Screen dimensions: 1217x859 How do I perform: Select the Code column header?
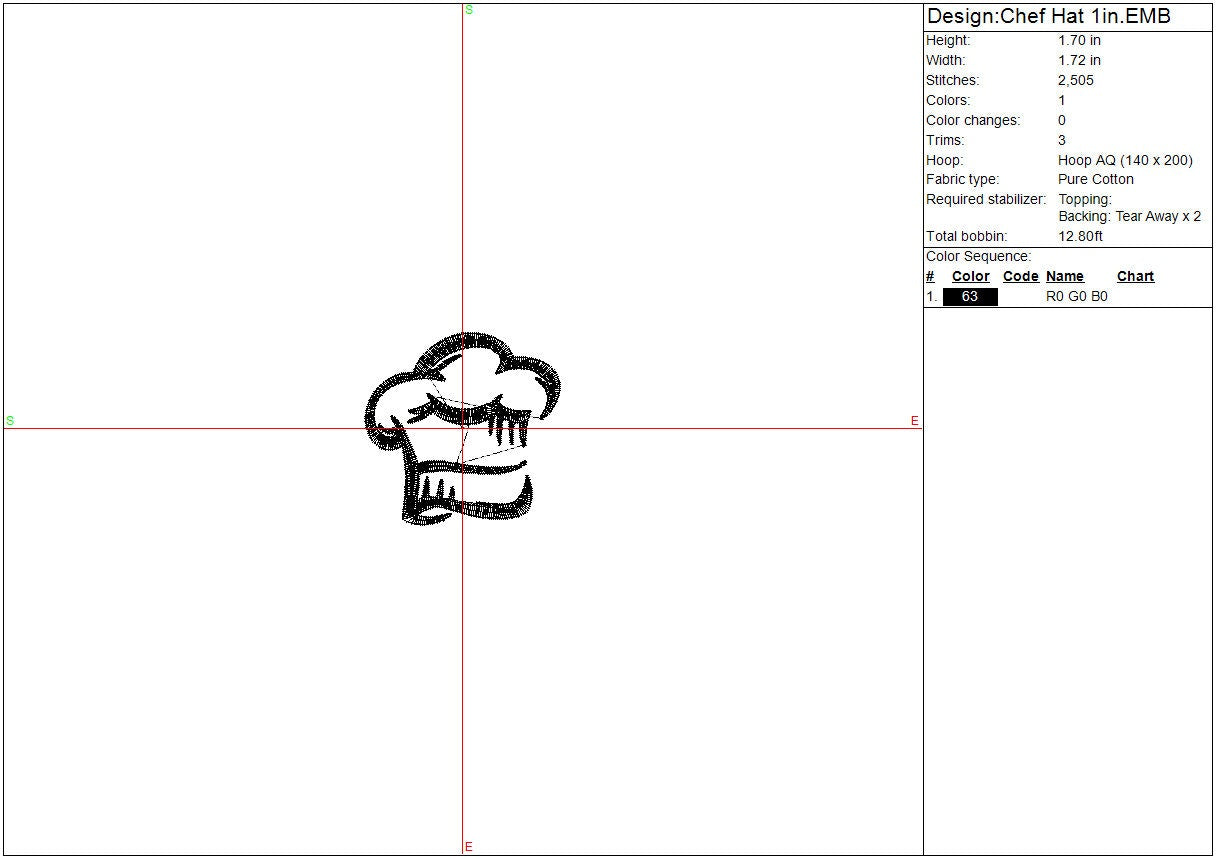(x=1020, y=277)
